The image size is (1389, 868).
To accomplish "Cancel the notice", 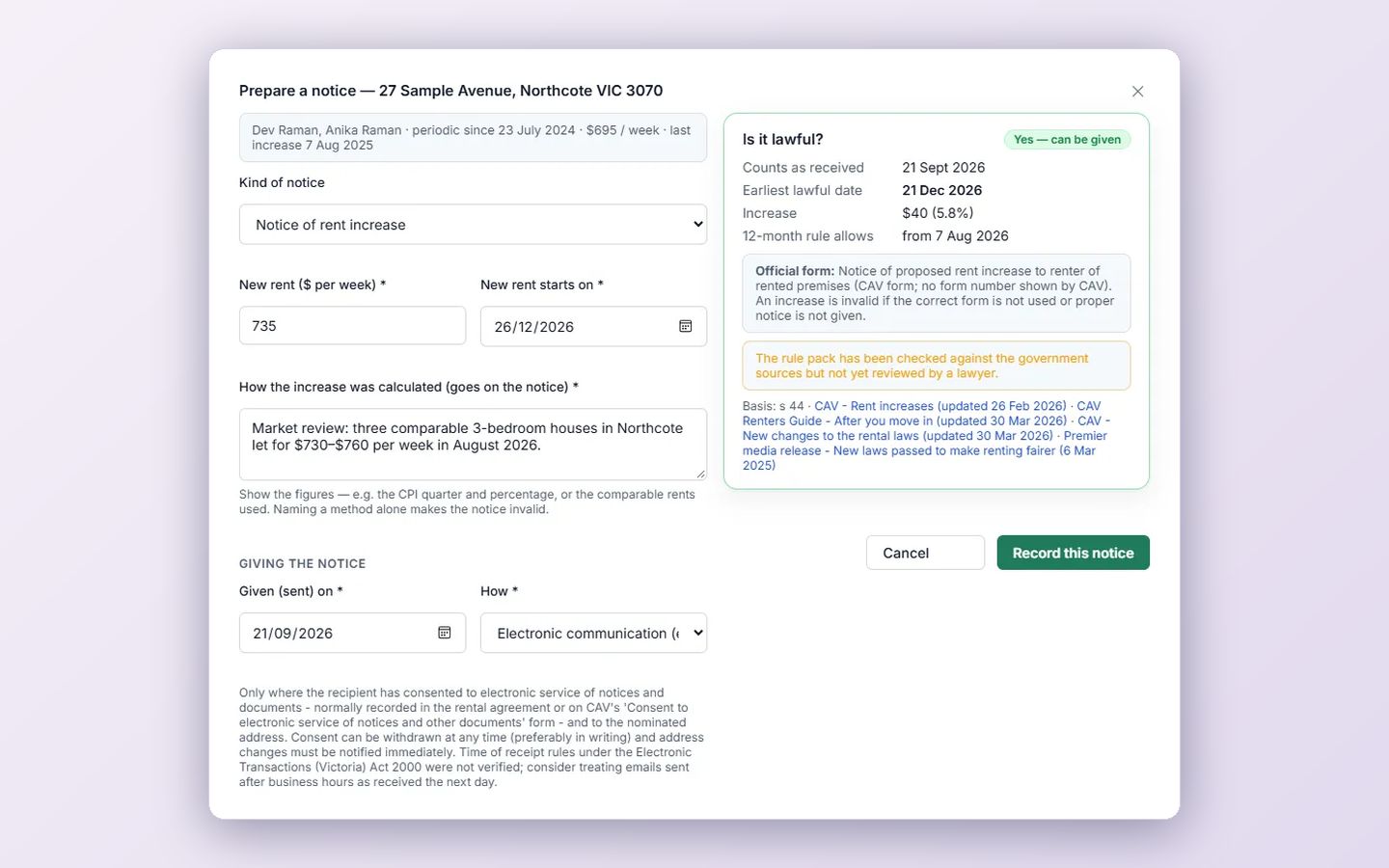I will pos(925,553).
